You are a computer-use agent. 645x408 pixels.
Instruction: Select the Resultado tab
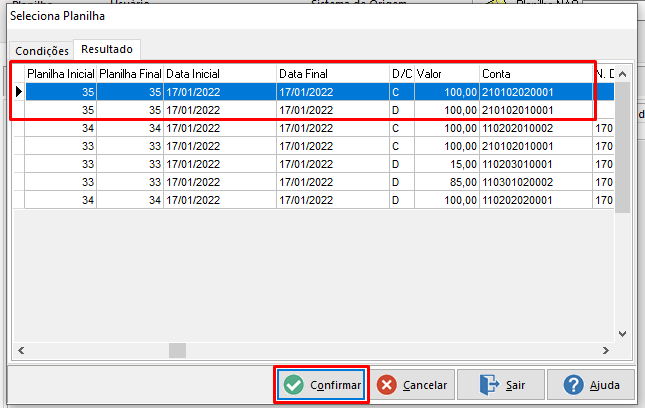click(x=107, y=49)
